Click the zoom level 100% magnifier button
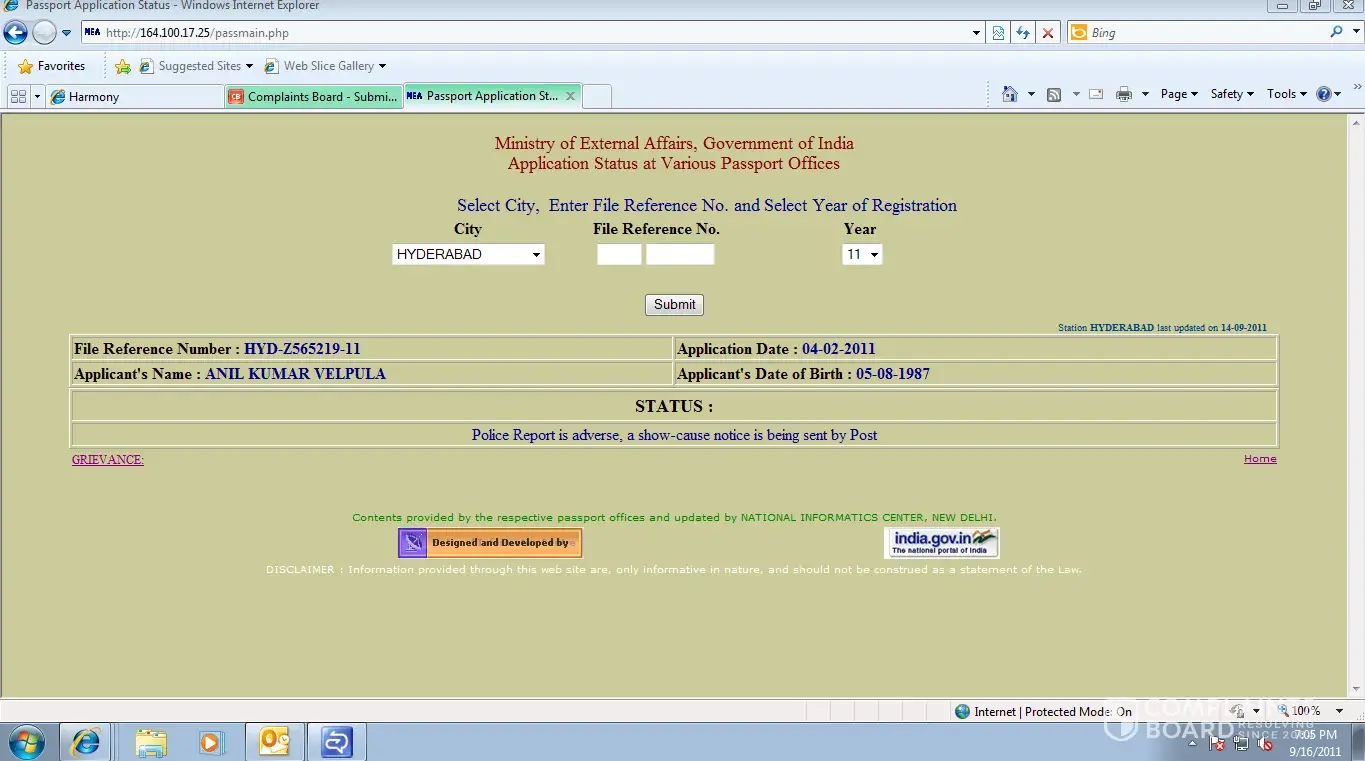The height and width of the screenshot is (761, 1365). coord(1299,711)
